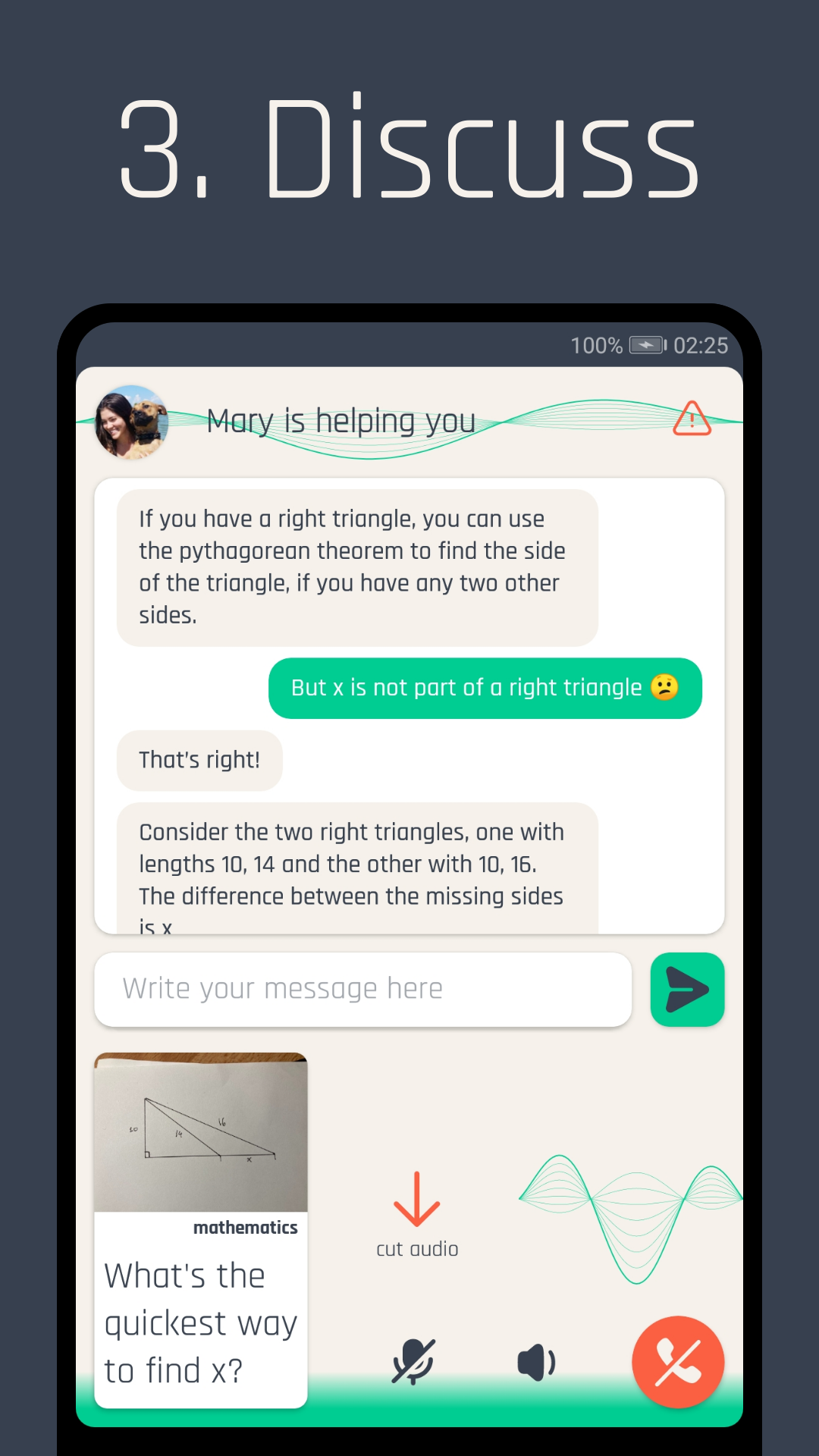Open Mary's profile picture
The image size is (819, 1456).
[x=131, y=422]
